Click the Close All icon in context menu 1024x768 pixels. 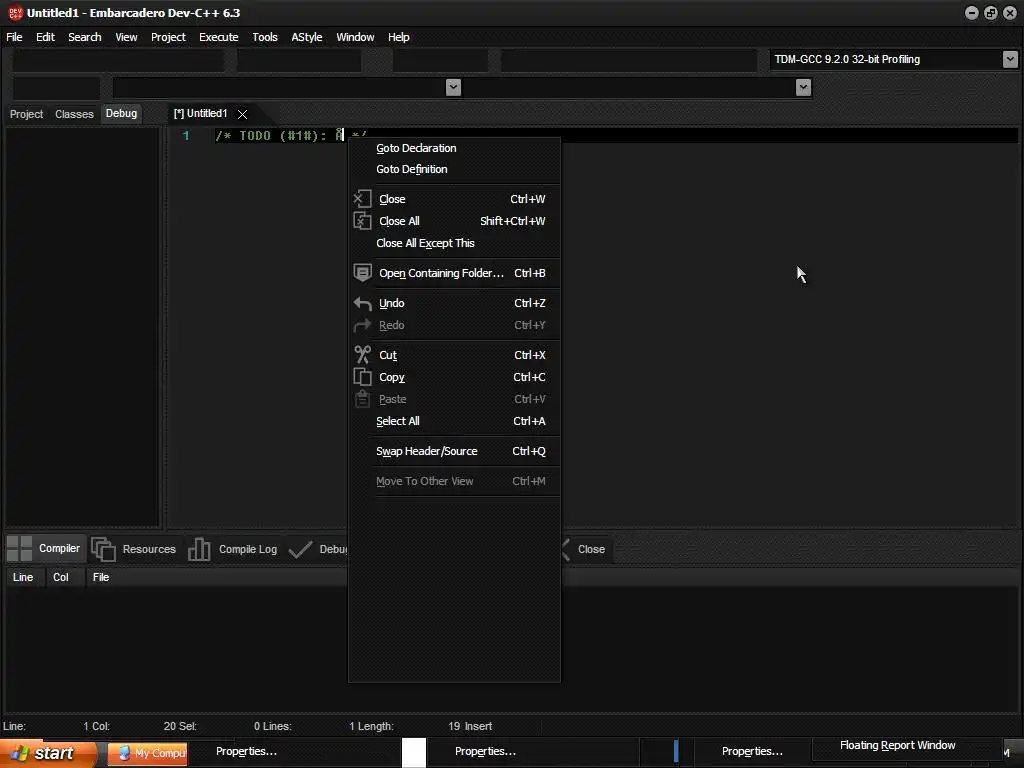pos(362,221)
